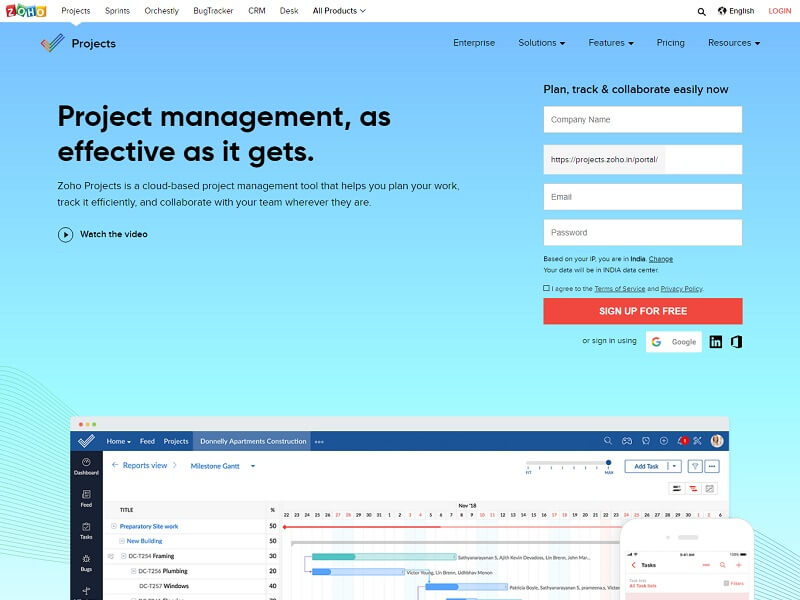Image resolution: width=800 pixels, height=600 pixels.
Task: Go to the Pricing page
Action: (x=670, y=43)
